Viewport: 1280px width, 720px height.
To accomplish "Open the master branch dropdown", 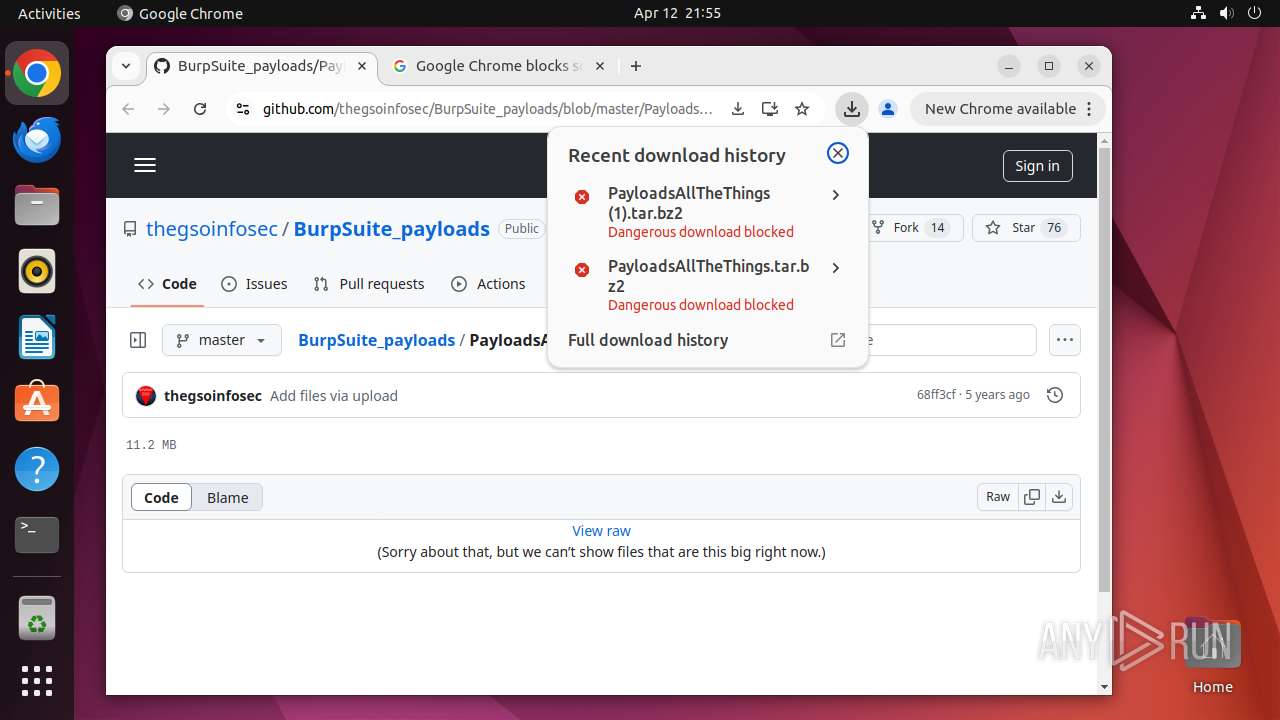I will (222, 340).
